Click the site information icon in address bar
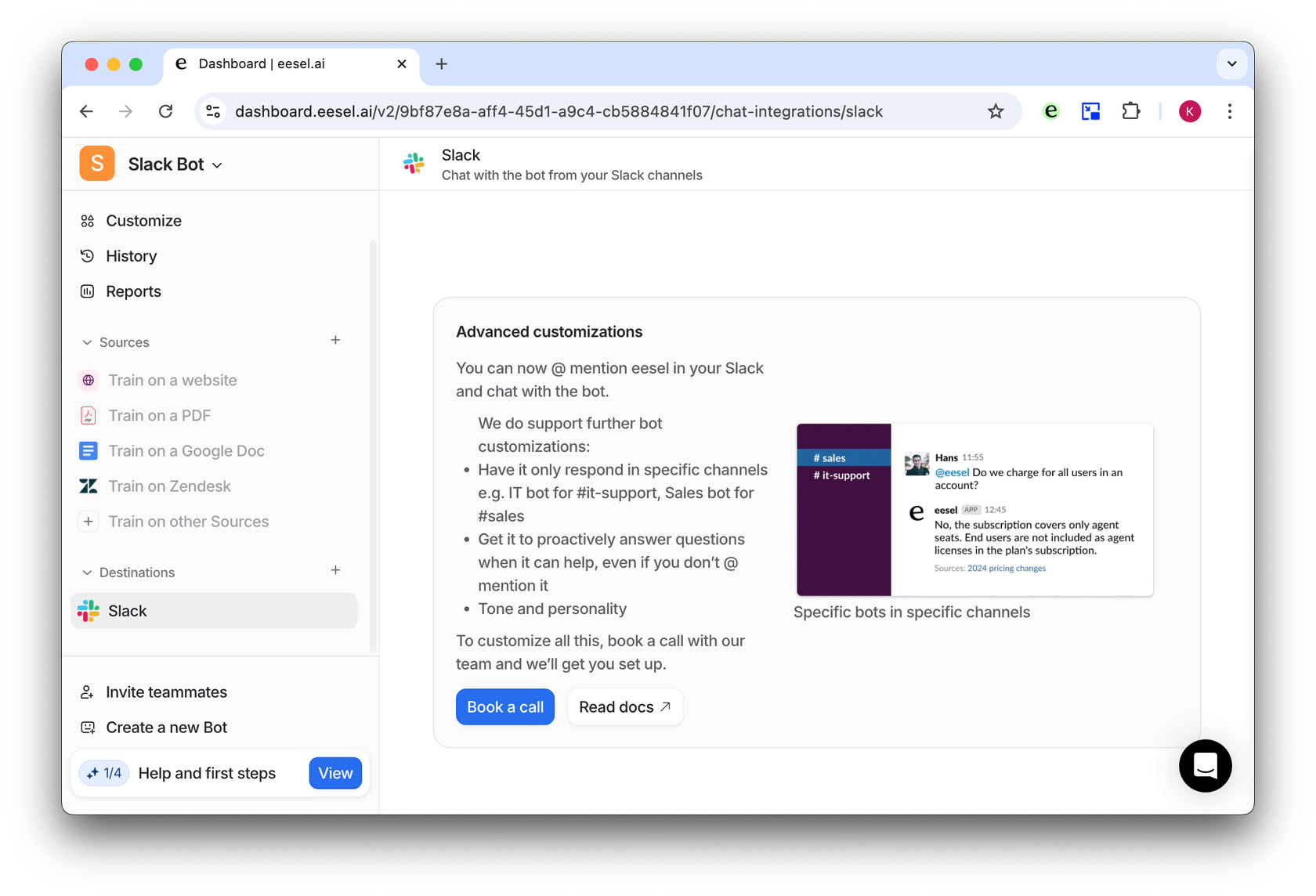This screenshot has height=896, width=1316. coord(213,111)
